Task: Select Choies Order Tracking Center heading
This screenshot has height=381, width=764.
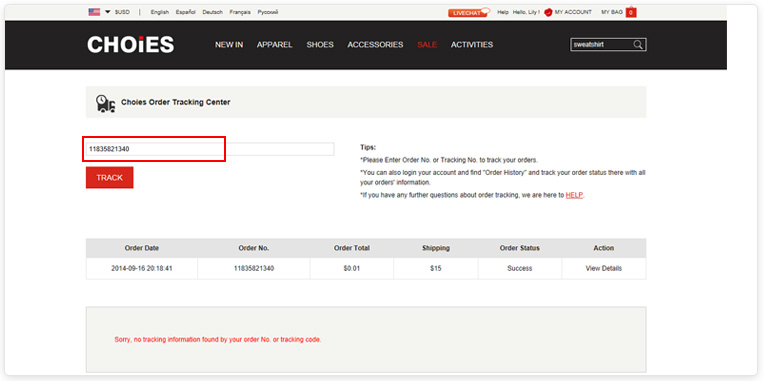Action: point(176,102)
